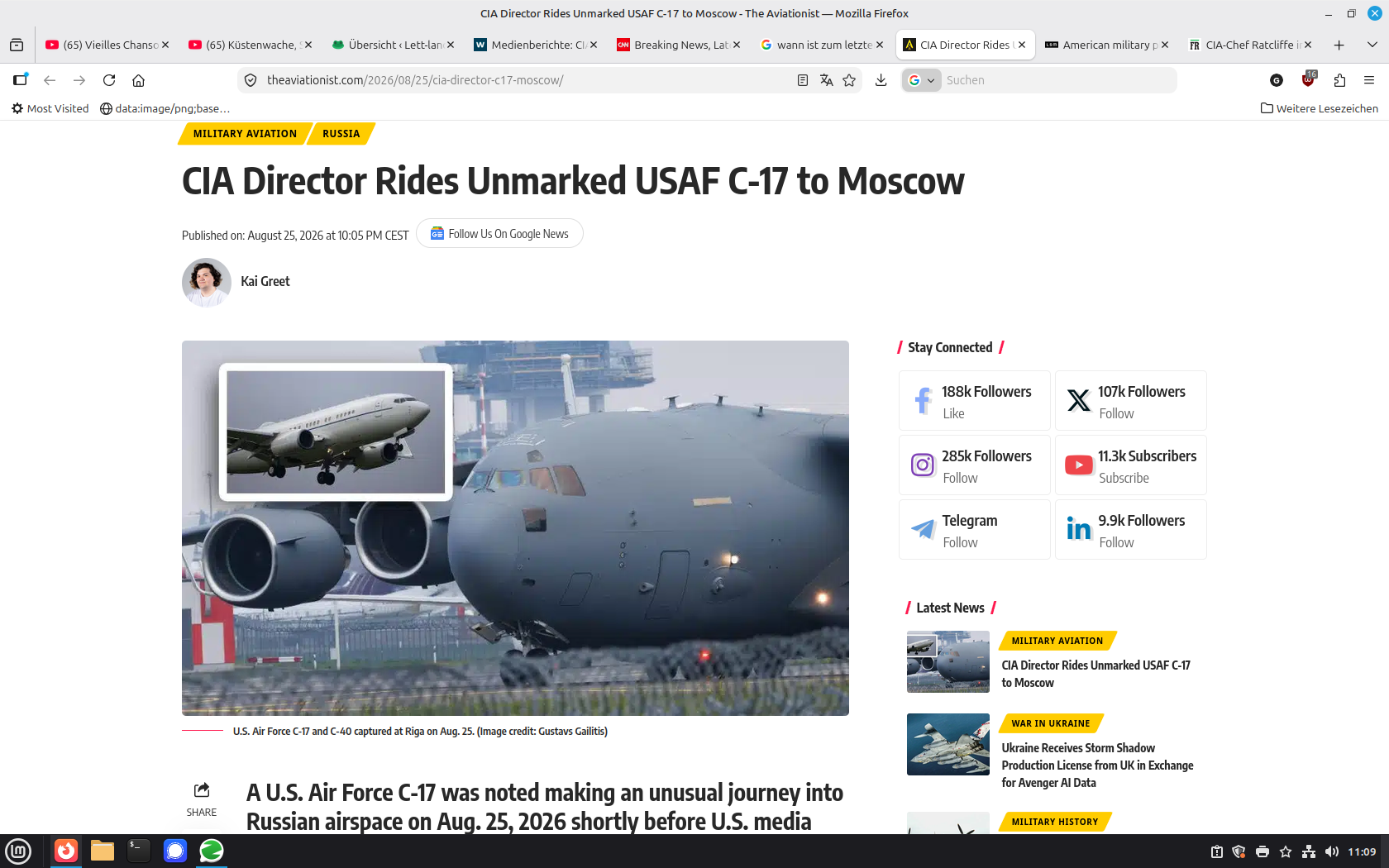Open the MILITARY AVIATION category tag
1389x868 pixels.
[x=245, y=134]
